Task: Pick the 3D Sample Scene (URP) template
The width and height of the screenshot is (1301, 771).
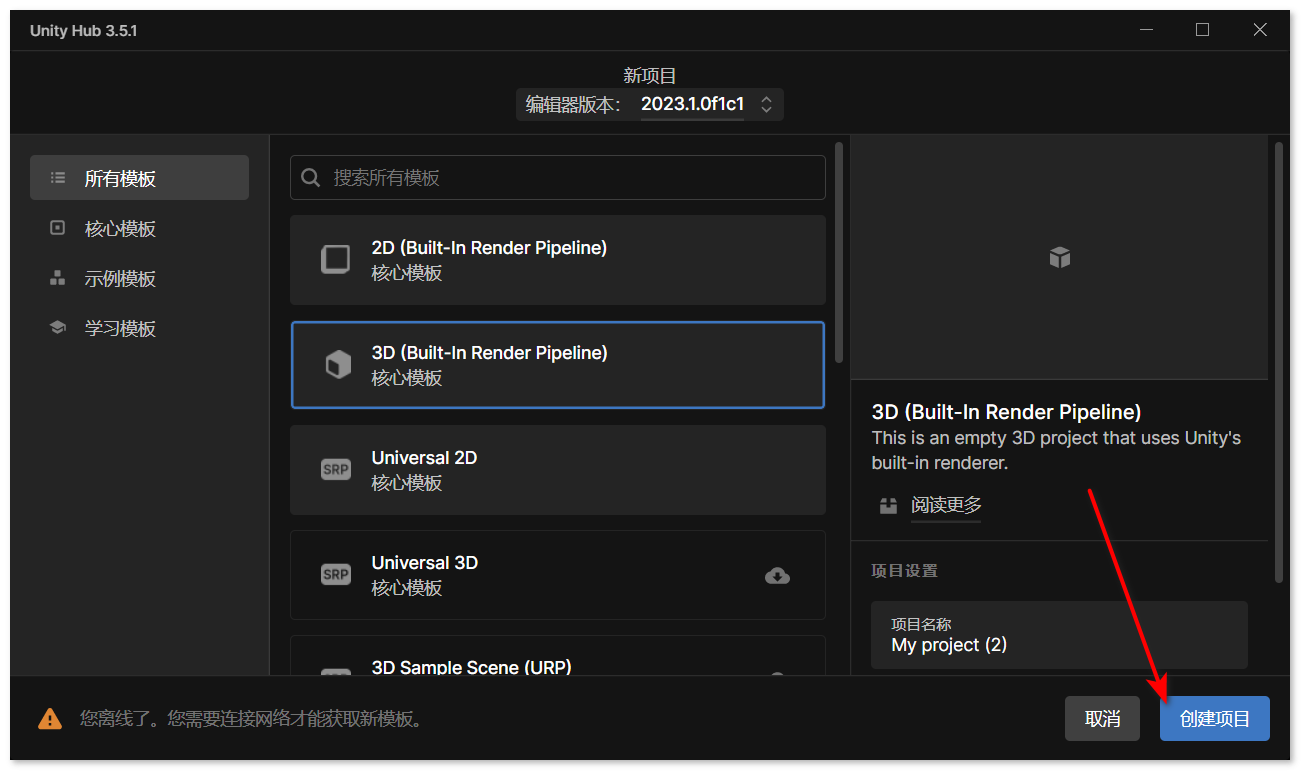Action: (558, 656)
